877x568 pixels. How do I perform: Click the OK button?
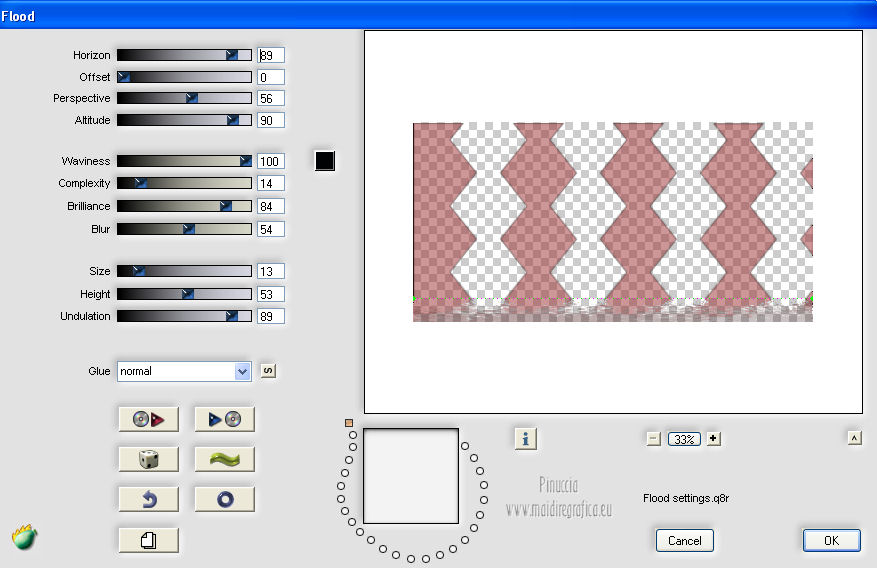pyautogui.click(x=831, y=541)
